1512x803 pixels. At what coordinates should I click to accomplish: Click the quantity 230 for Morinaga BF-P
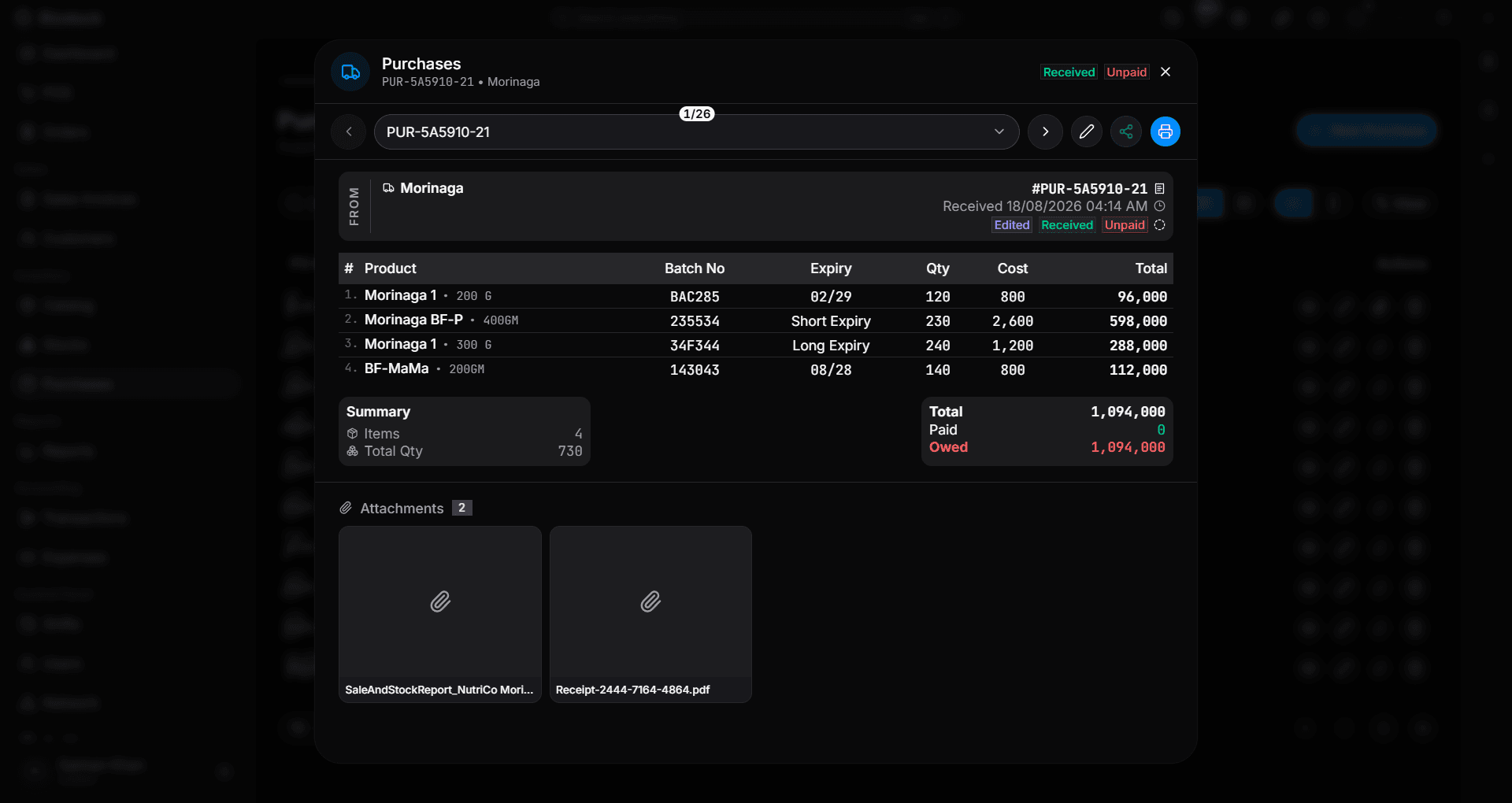tap(938, 321)
